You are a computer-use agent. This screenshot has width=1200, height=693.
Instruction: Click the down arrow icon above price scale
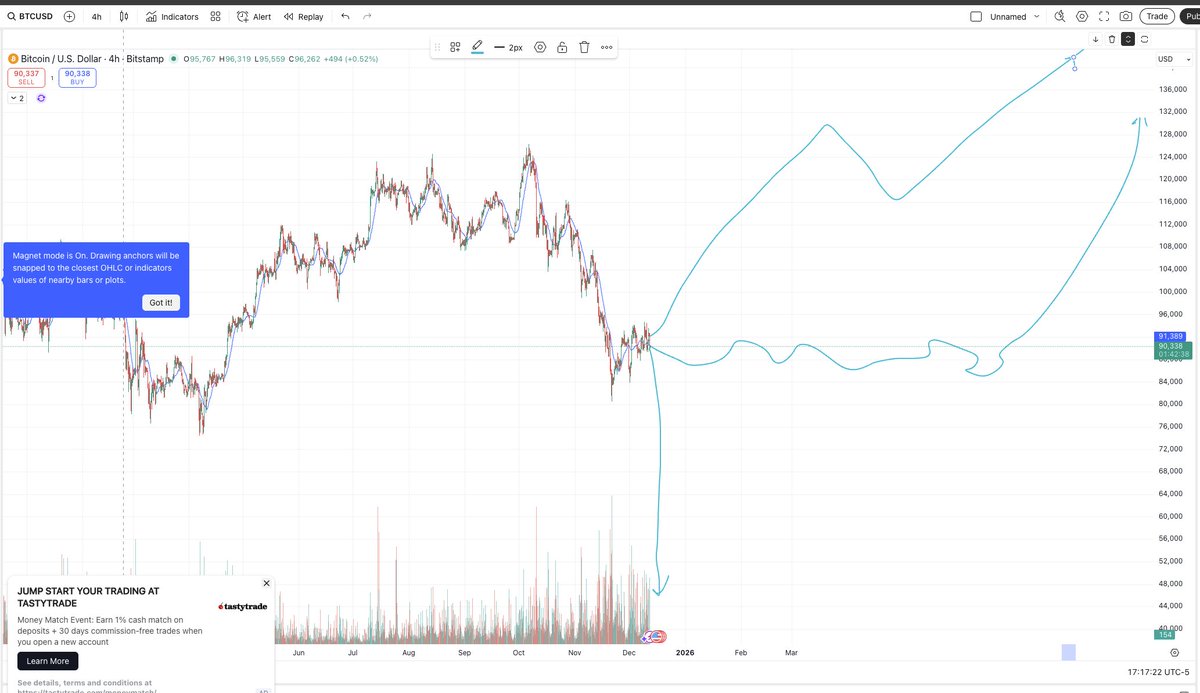point(1095,39)
